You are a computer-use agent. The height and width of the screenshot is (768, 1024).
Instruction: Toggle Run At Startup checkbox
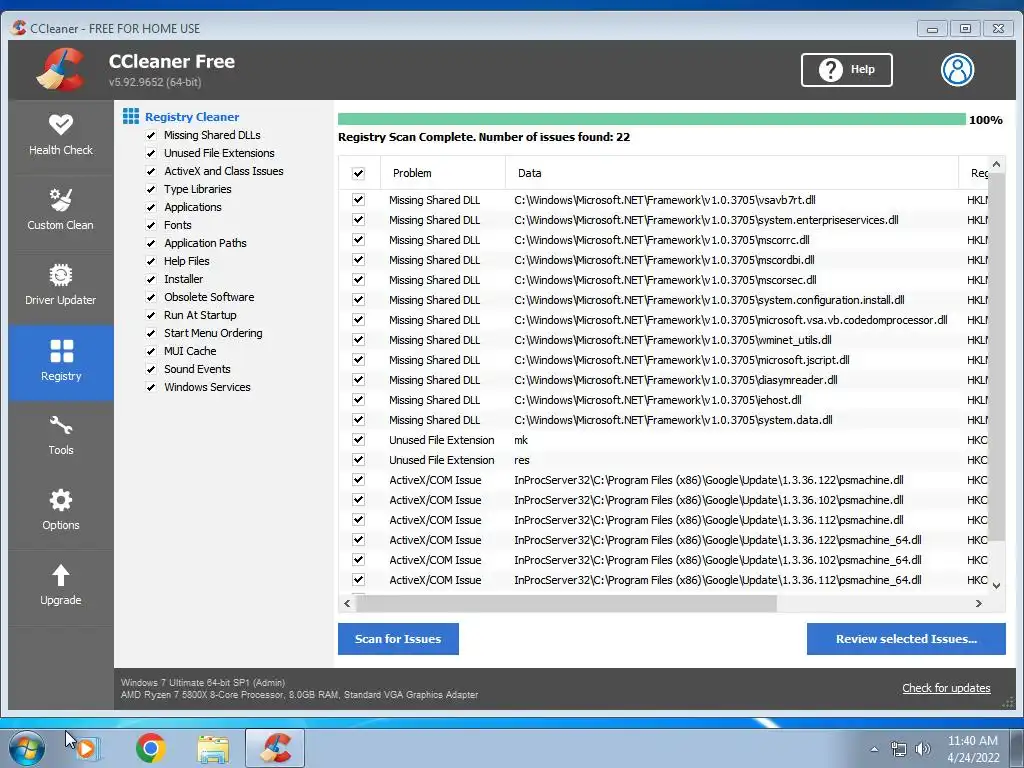(x=151, y=315)
